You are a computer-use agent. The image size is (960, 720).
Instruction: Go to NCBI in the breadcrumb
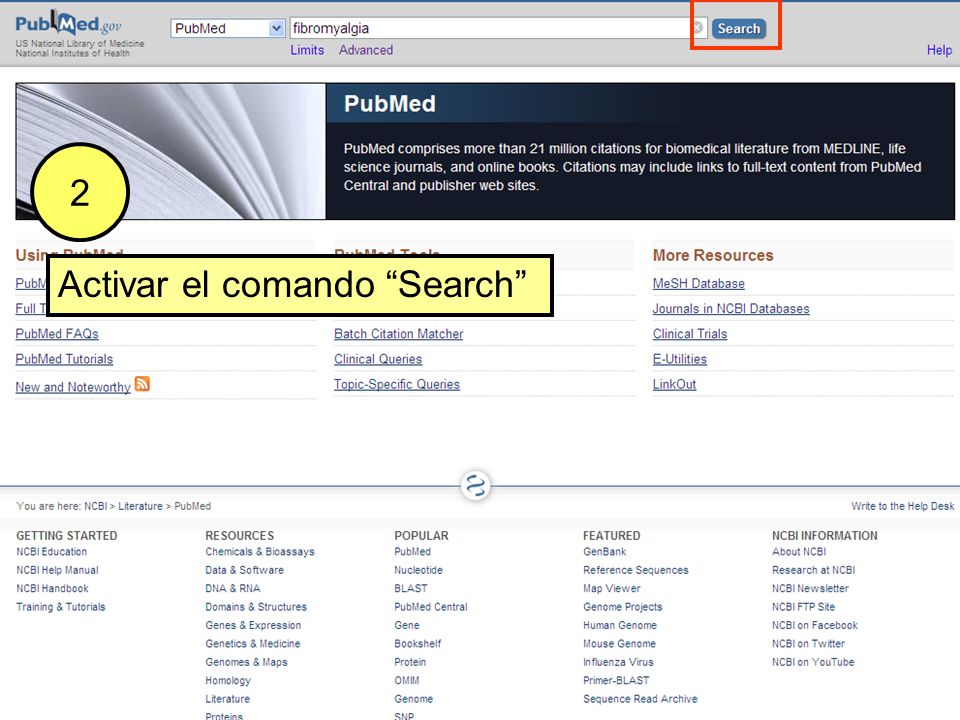tap(96, 506)
